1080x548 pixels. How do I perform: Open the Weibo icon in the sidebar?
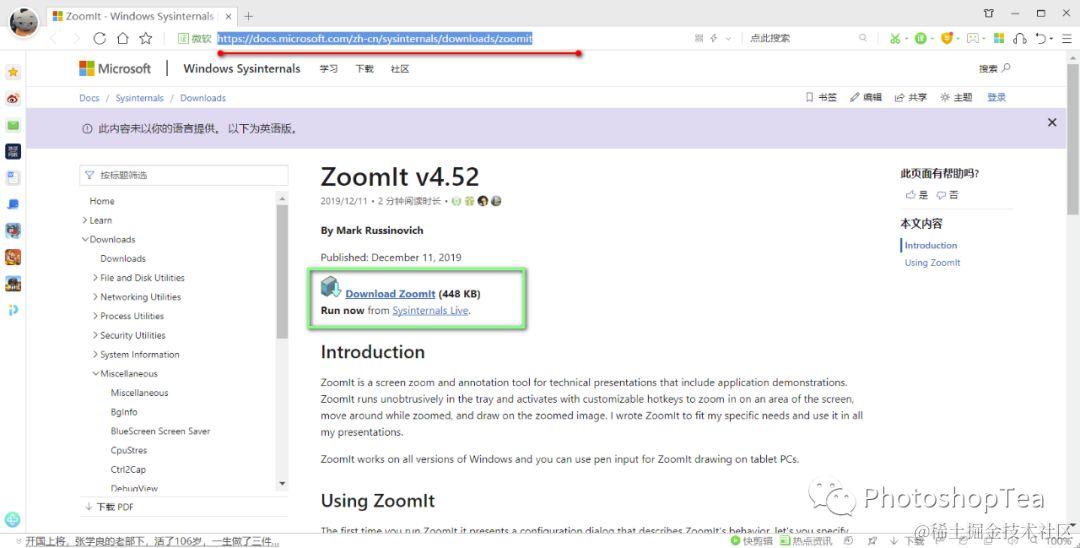click(12, 98)
